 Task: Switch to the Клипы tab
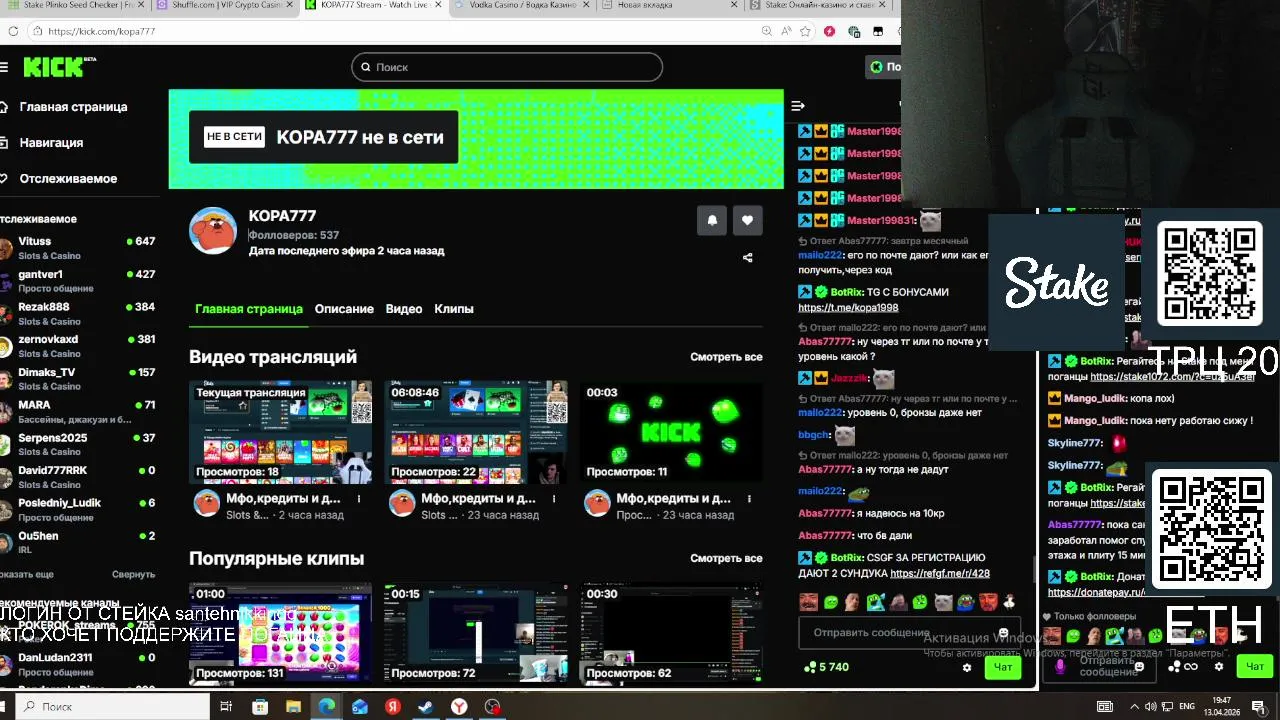point(454,309)
